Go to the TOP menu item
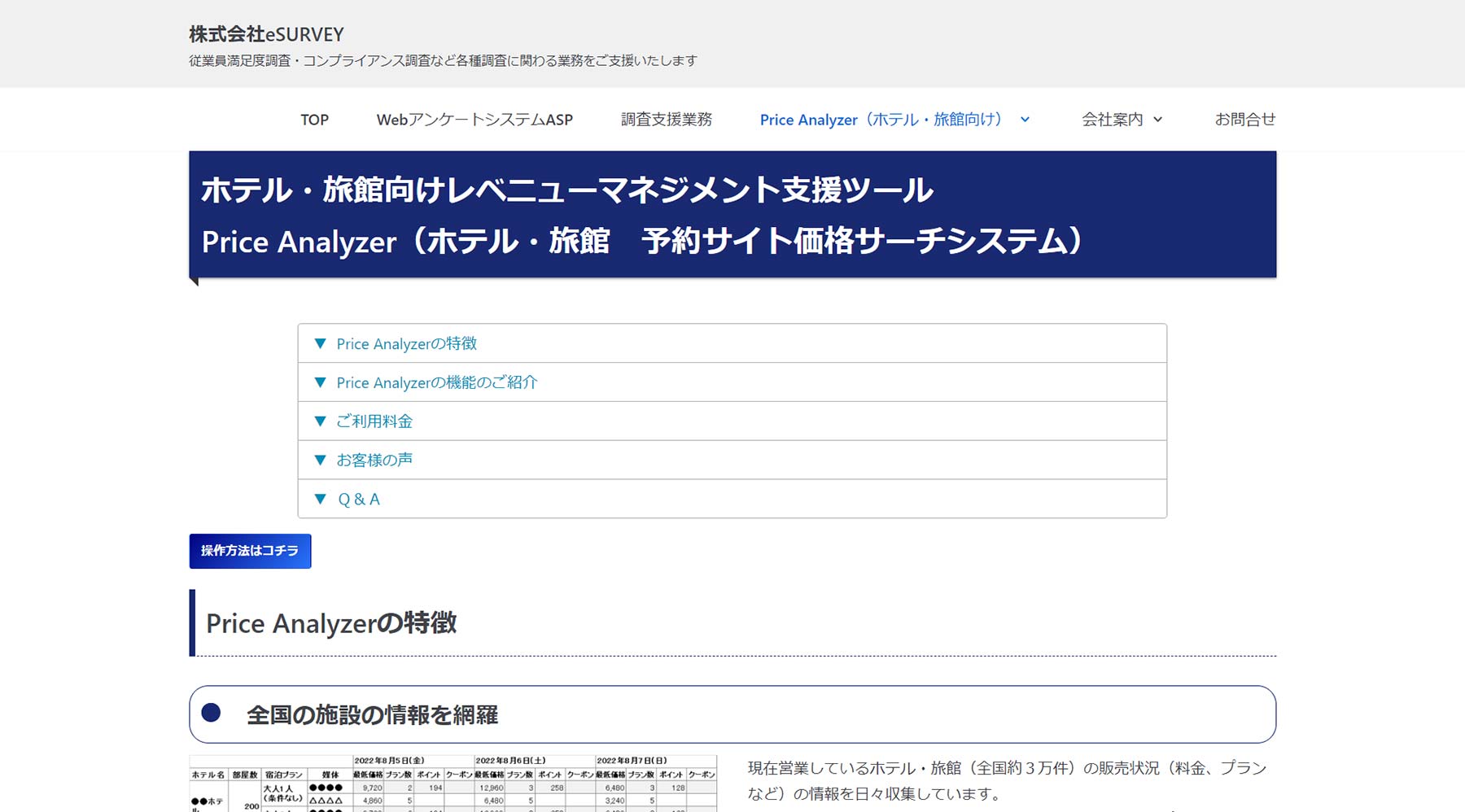 (314, 120)
